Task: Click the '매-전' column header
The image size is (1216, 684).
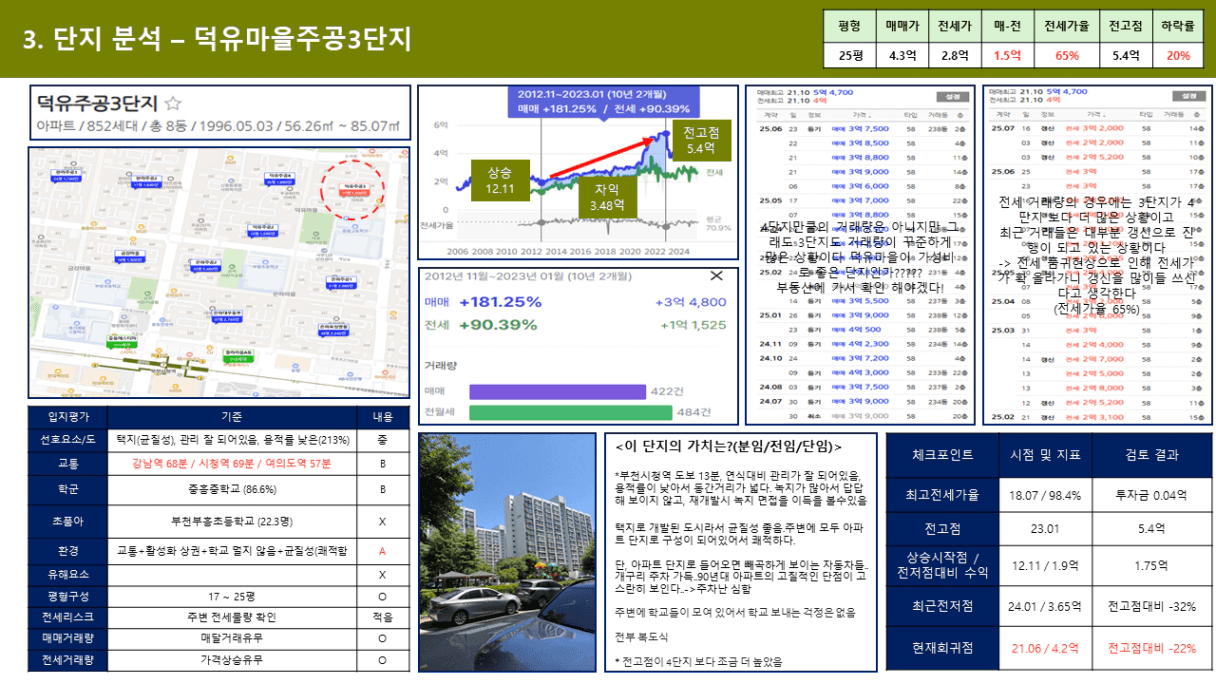Action: click(1008, 28)
